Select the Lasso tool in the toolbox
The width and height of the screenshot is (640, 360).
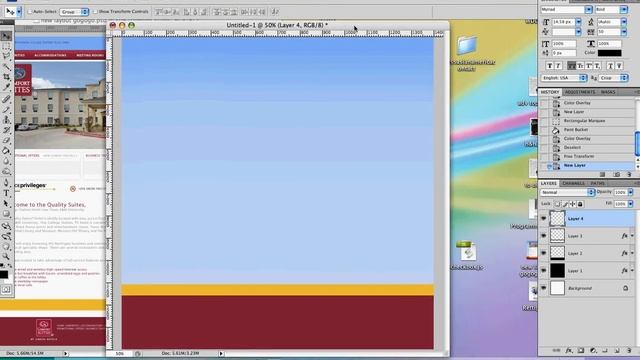pyautogui.click(x=6, y=56)
